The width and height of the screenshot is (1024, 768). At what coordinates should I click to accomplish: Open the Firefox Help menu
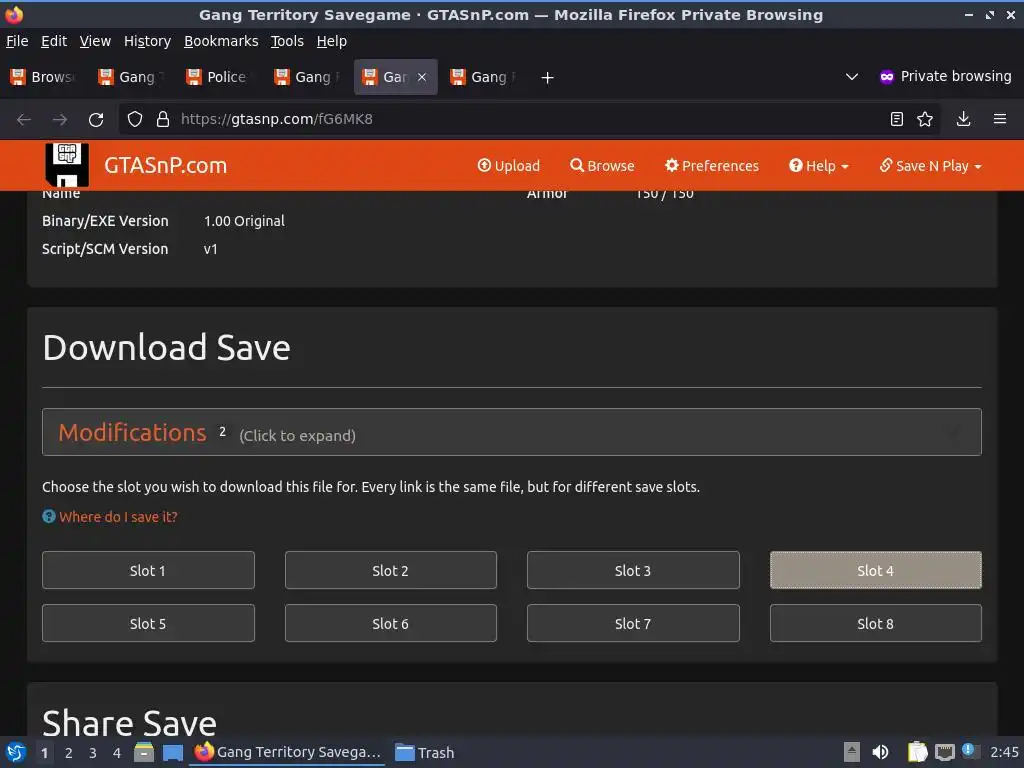pyautogui.click(x=332, y=41)
